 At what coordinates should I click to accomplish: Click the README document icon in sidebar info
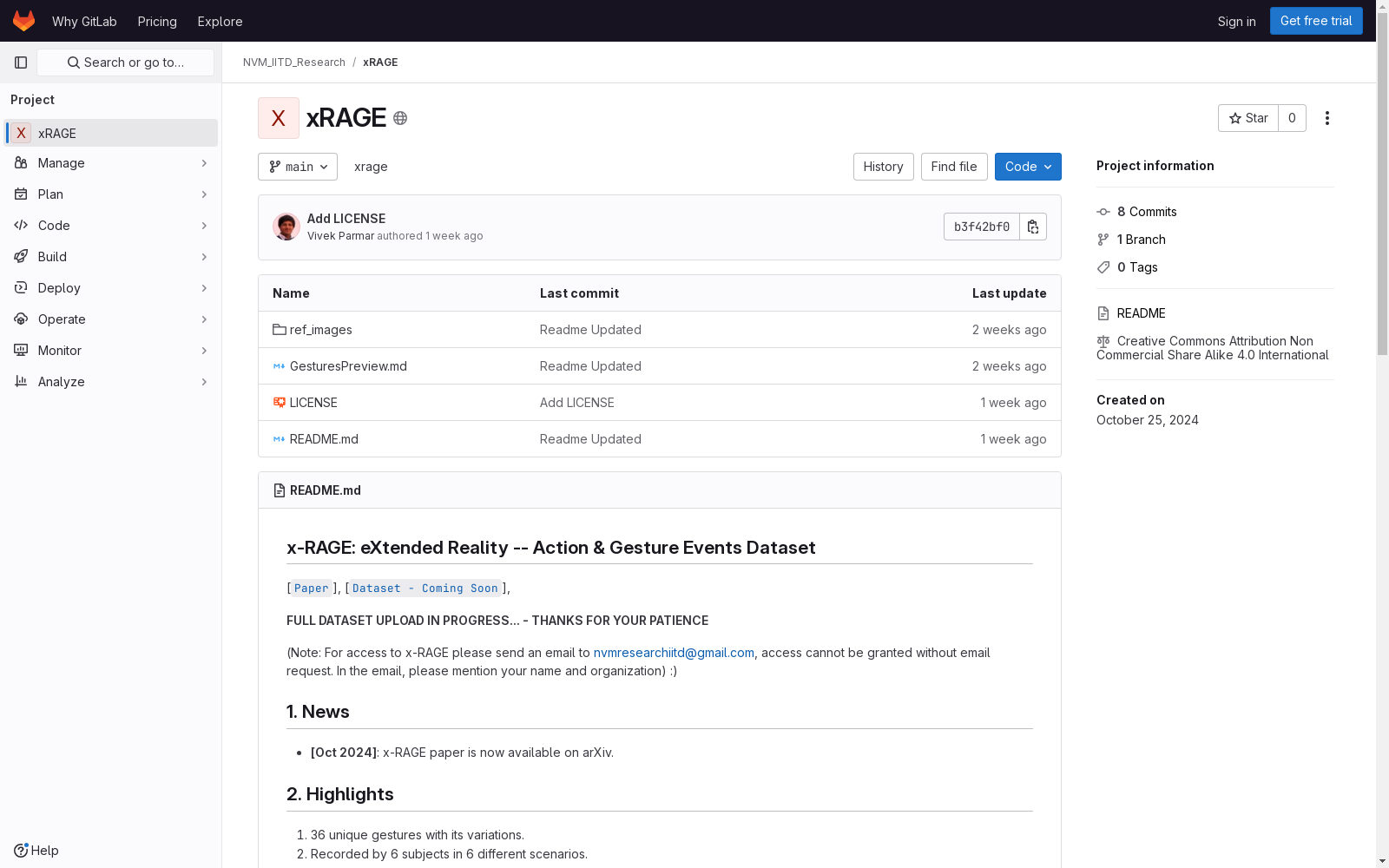click(1103, 313)
